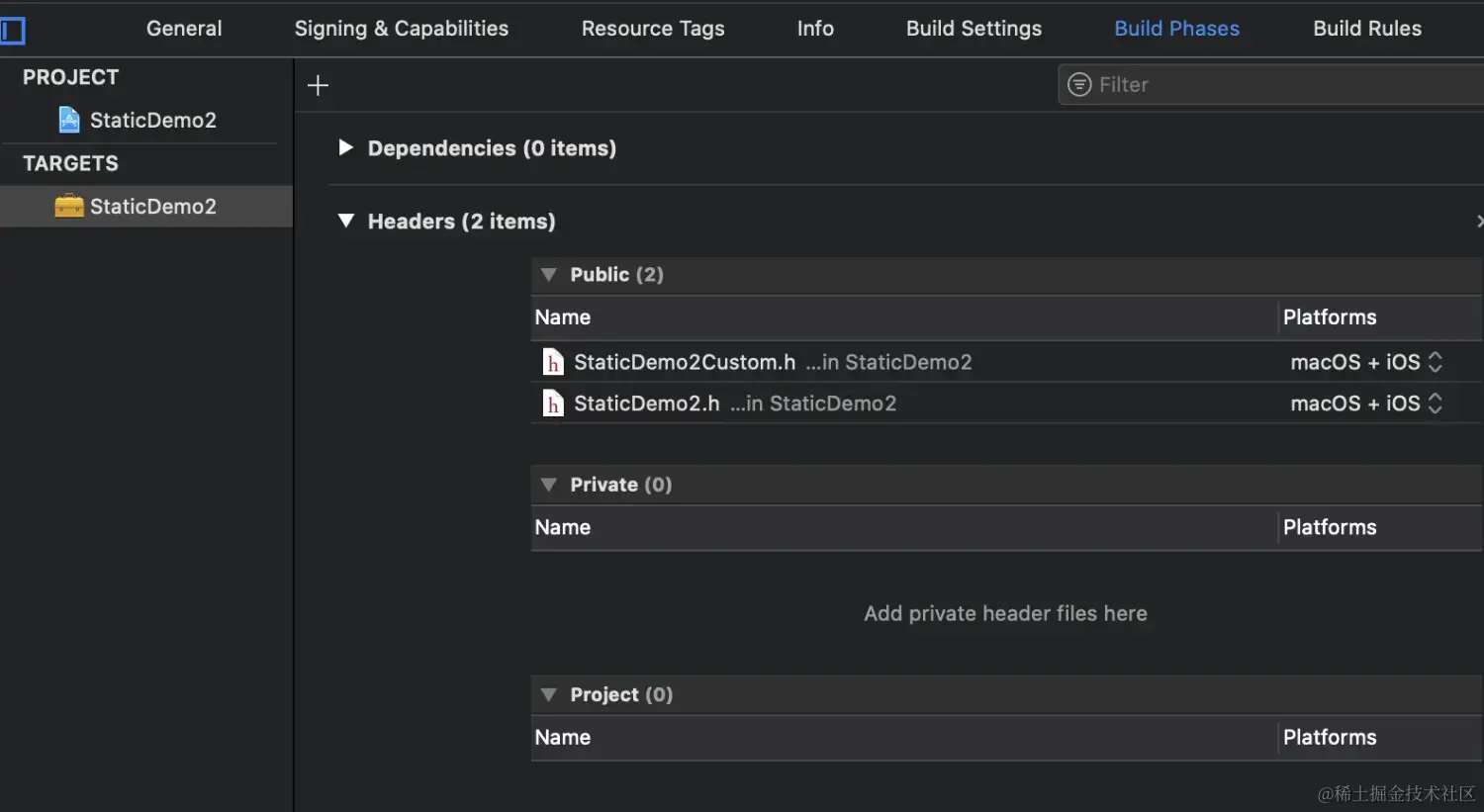Click the Platforms column header in Private
Viewport: 1484px width, 812px height.
(1330, 527)
